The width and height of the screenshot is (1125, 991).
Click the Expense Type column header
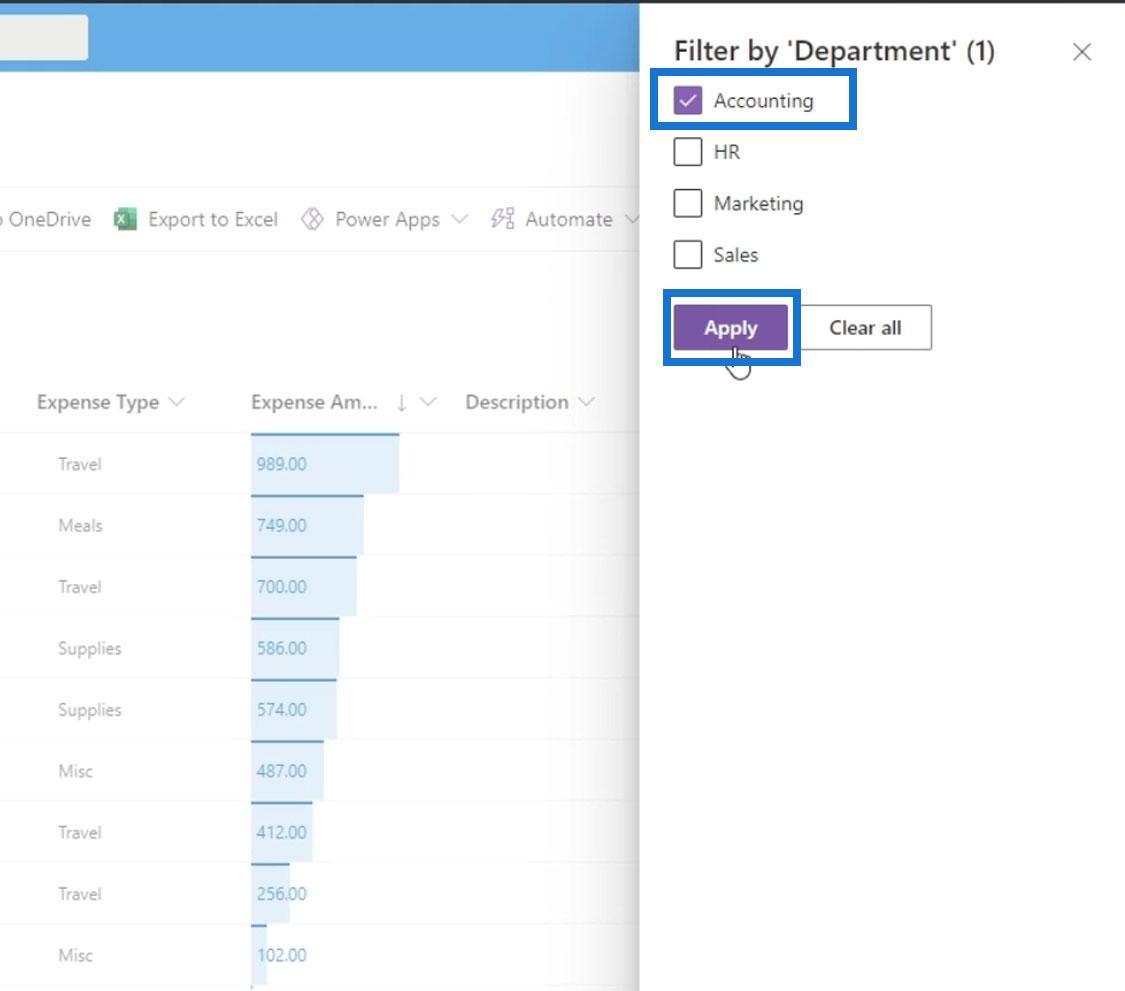(x=98, y=402)
